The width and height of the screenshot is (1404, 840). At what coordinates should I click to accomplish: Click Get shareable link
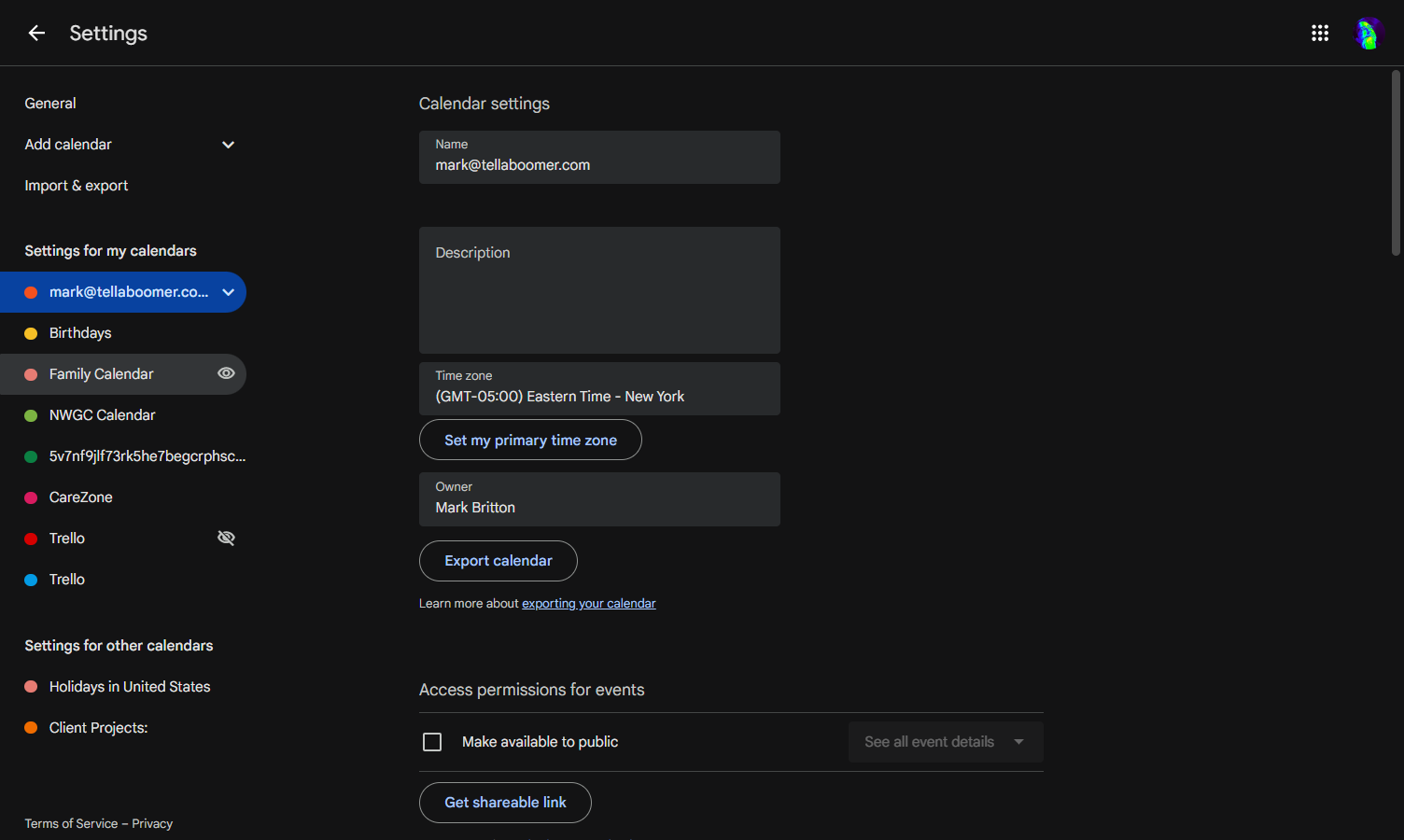coord(505,803)
